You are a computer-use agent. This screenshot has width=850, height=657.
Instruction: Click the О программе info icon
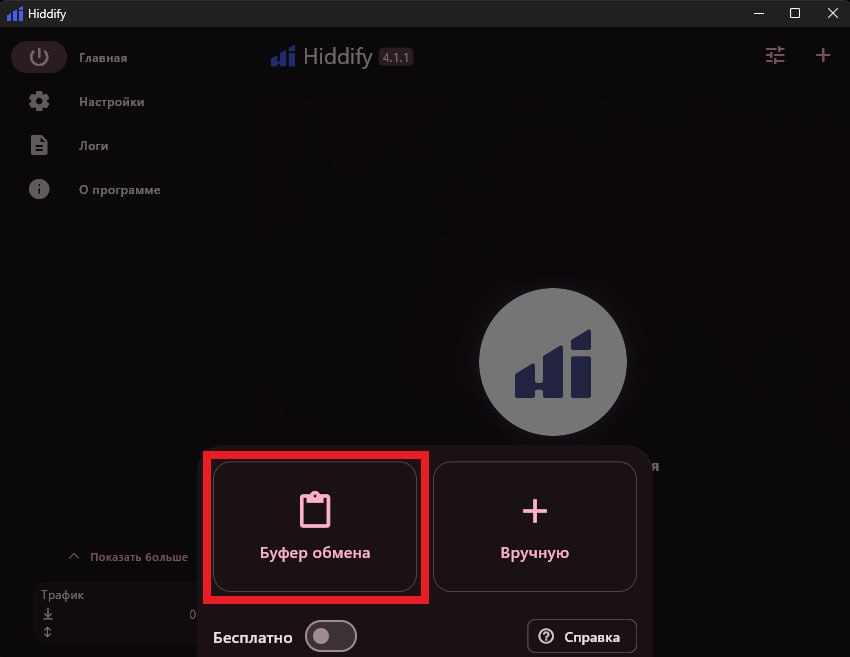pos(39,189)
